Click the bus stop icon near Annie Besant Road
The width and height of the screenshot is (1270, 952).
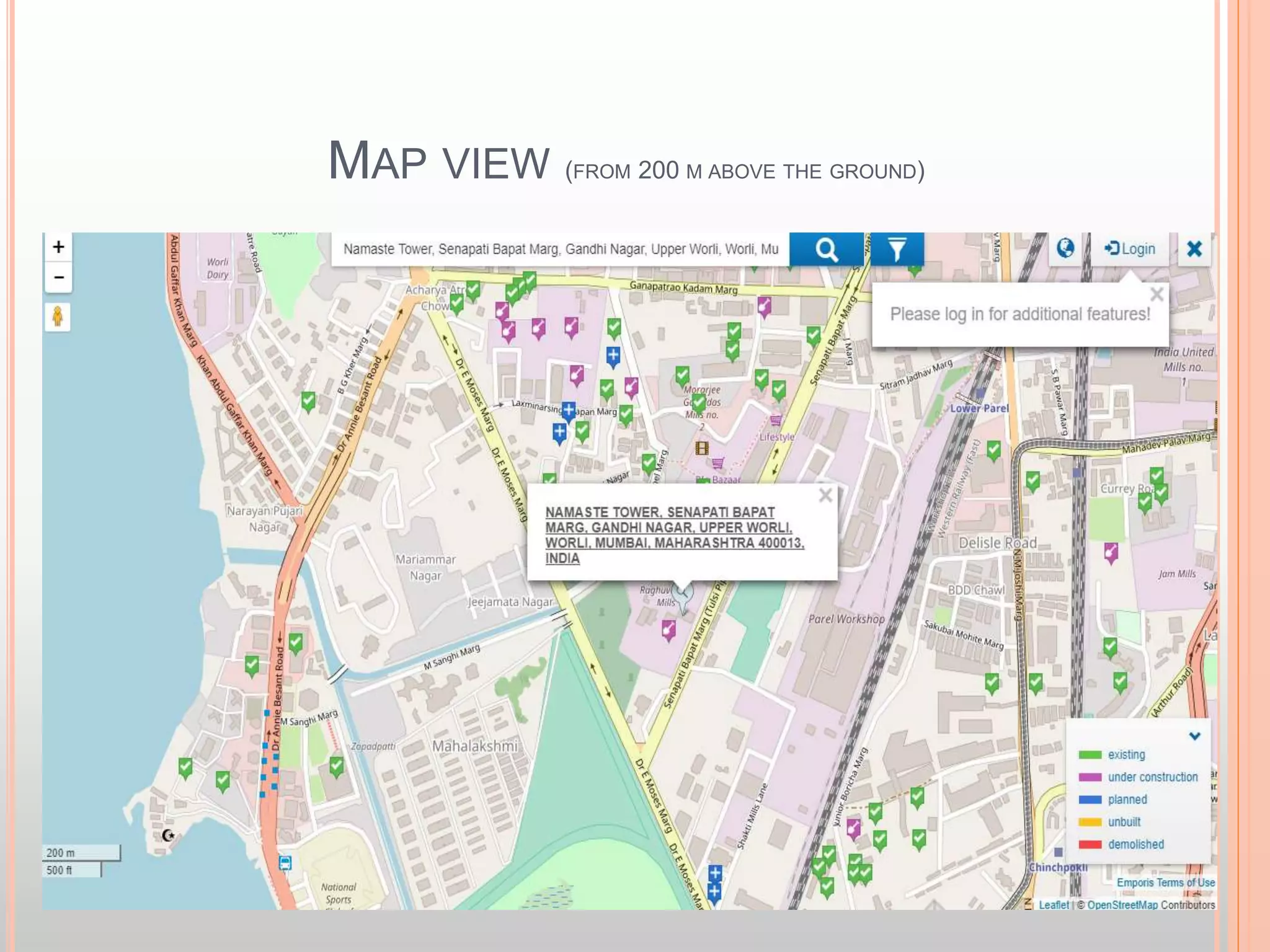click(x=285, y=863)
